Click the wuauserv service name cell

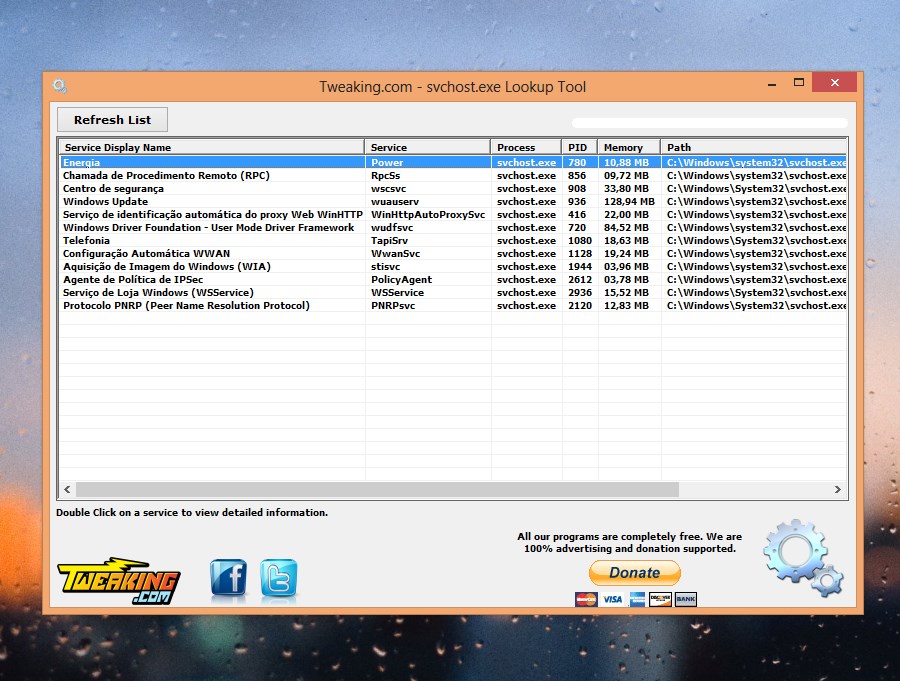(x=395, y=202)
